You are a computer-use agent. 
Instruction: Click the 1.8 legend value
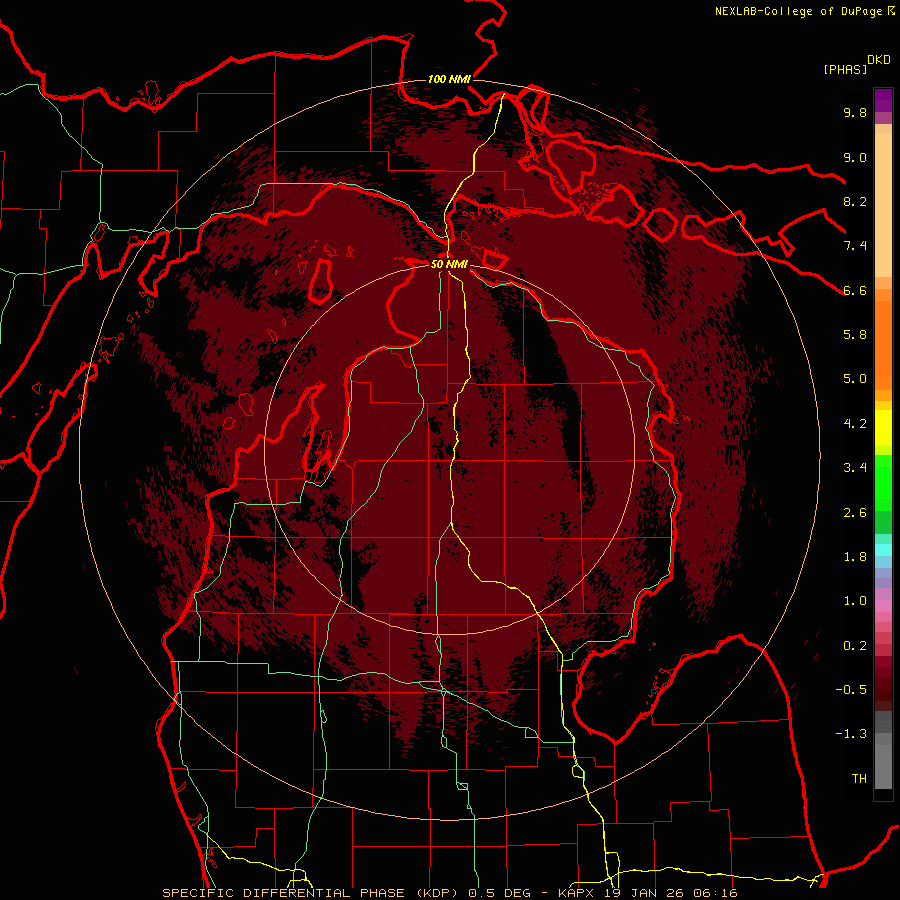(855, 557)
